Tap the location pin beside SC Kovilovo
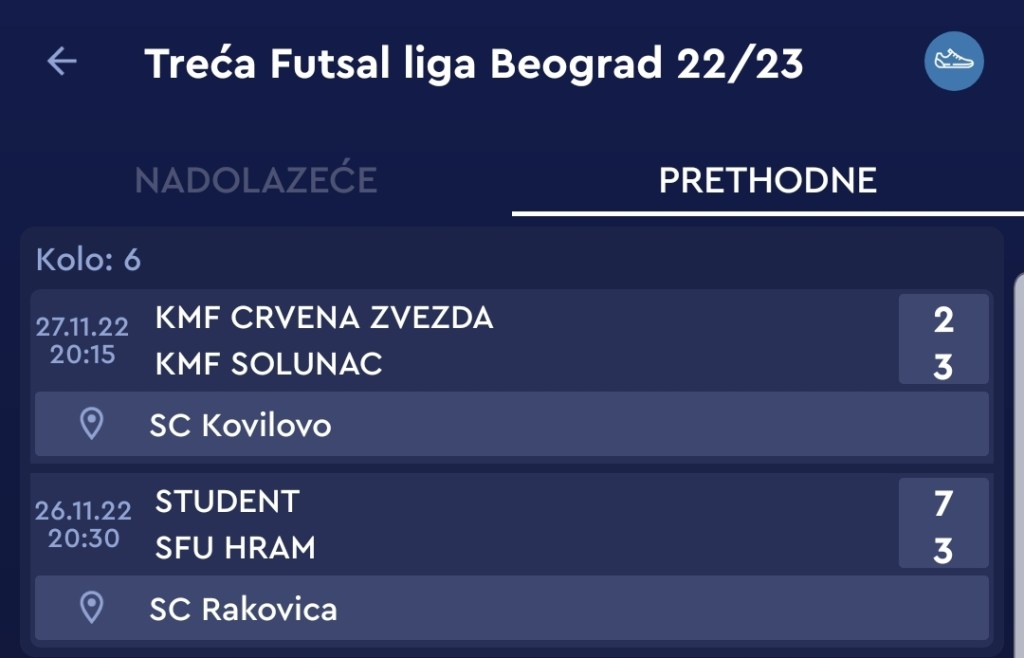The width and height of the screenshot is (1024, 658). click(x=92, y=424)
